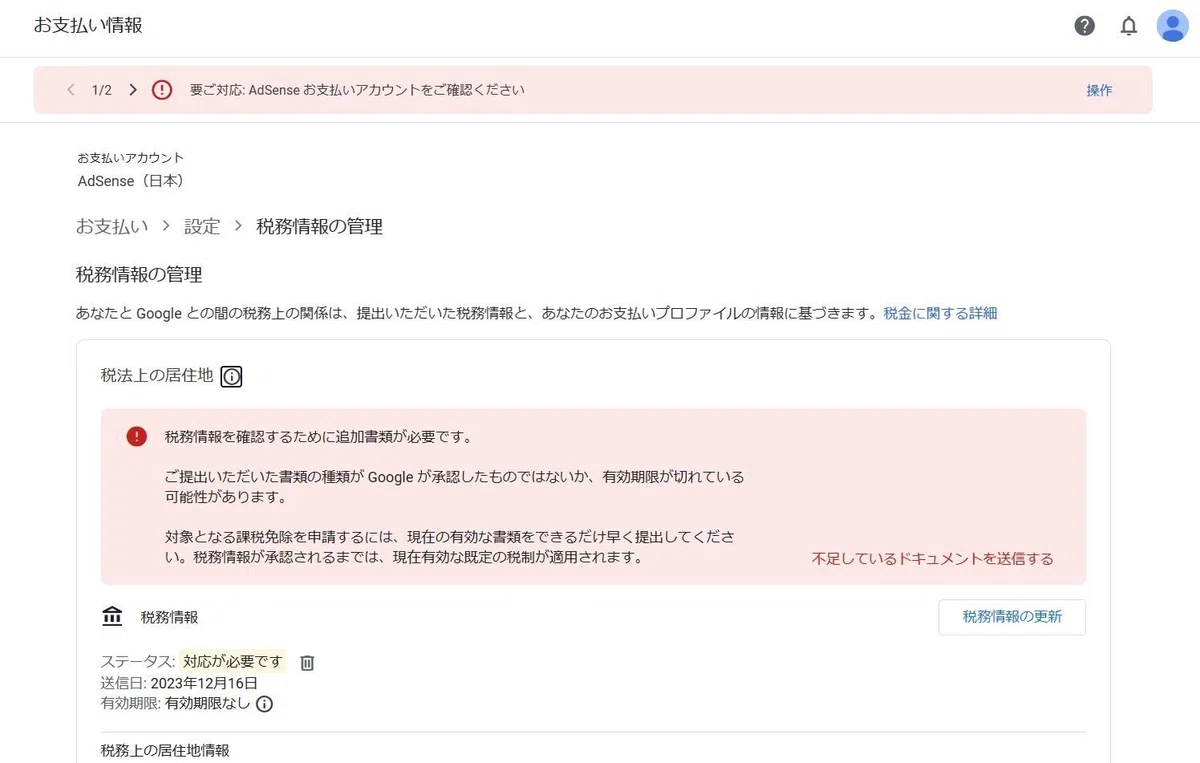Open the account profile avatar

[x=1172, y=26]
